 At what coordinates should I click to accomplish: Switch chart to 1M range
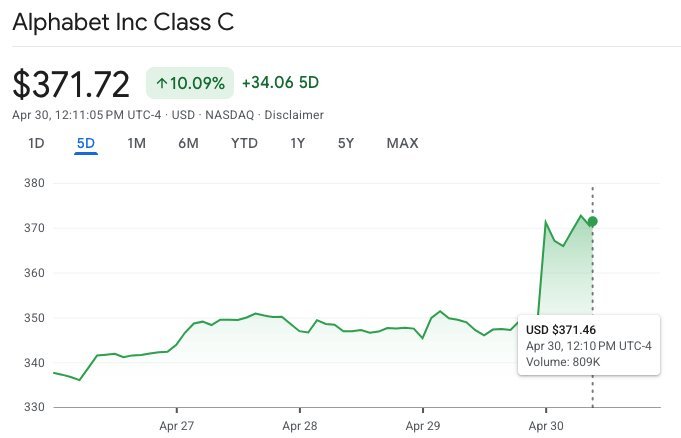137,143
